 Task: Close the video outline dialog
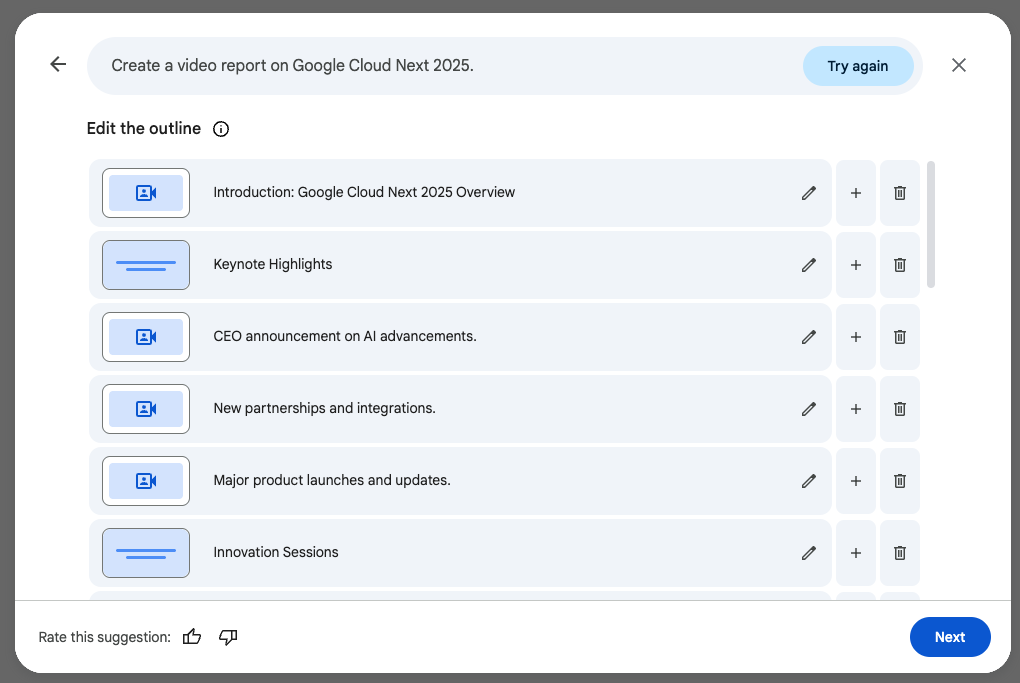click(x=958, y=65)
